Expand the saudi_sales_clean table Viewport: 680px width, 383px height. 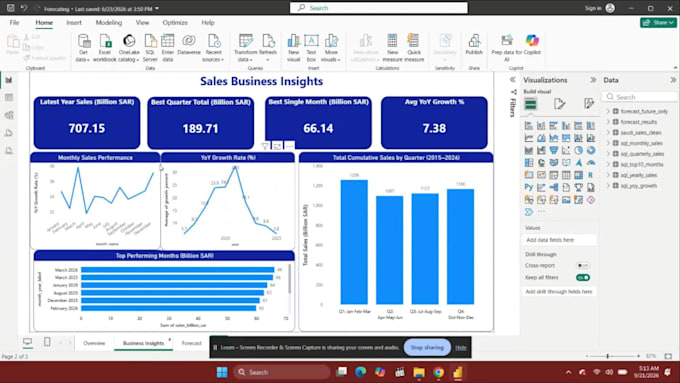pyautogui.click(x=608, y=133)
